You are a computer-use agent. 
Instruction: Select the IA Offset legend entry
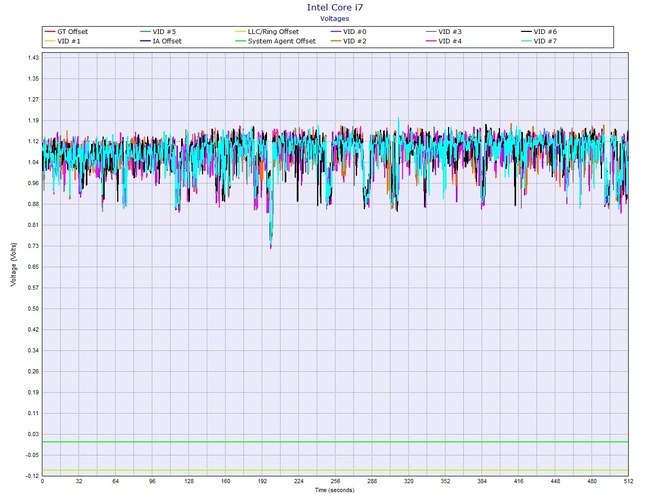pos(161,41)
